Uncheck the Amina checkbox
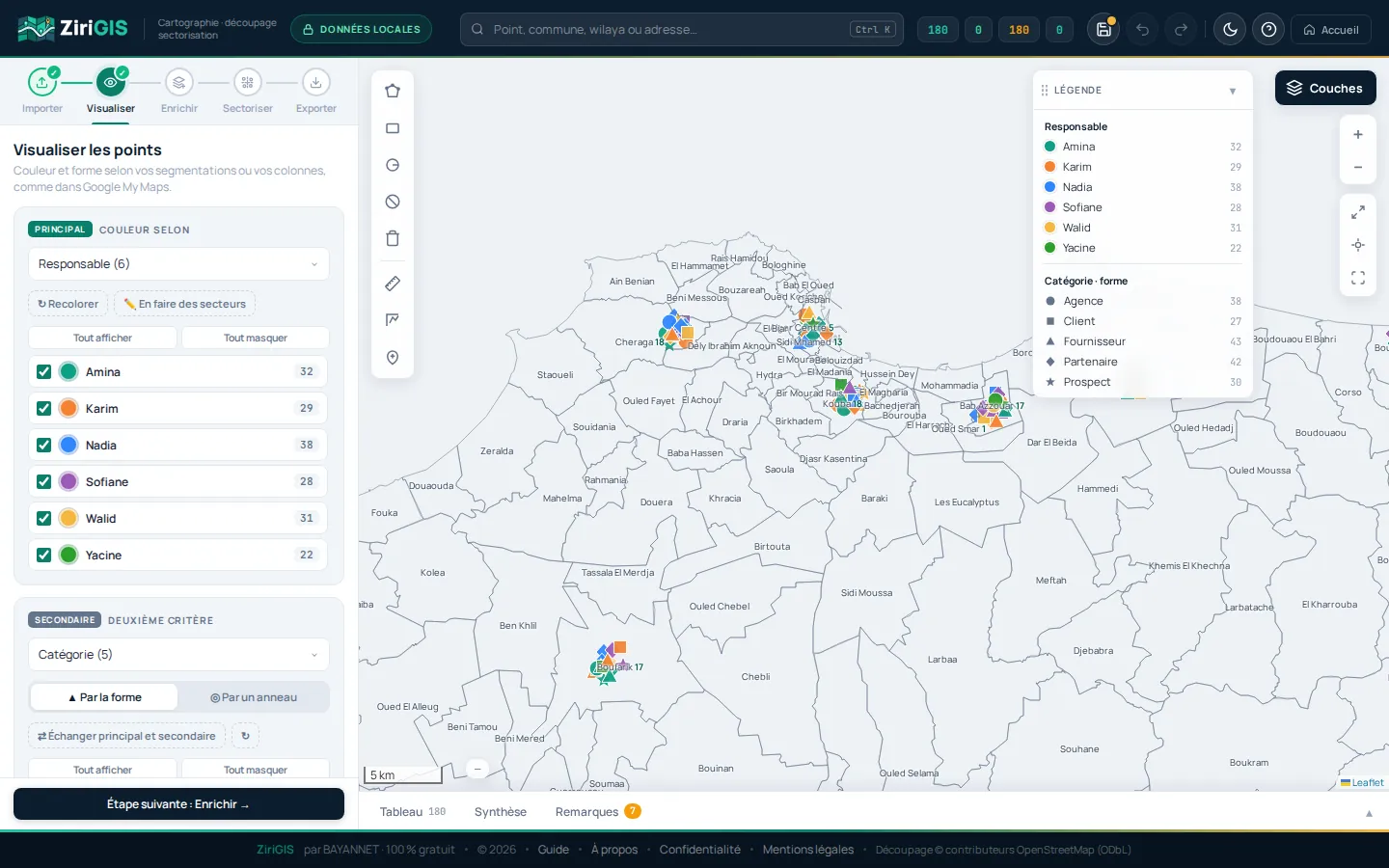Screen dimensions: 1389x868 (x=43, y=371)
